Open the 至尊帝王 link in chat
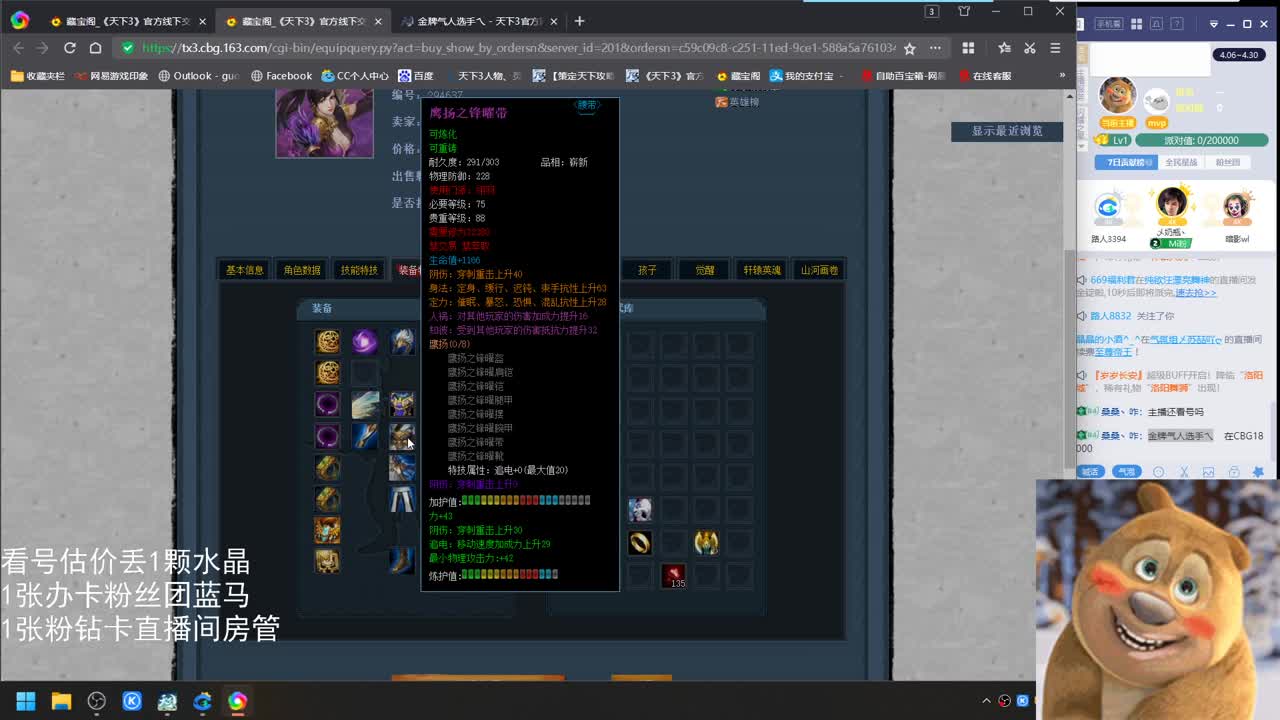 [1113, 352]
